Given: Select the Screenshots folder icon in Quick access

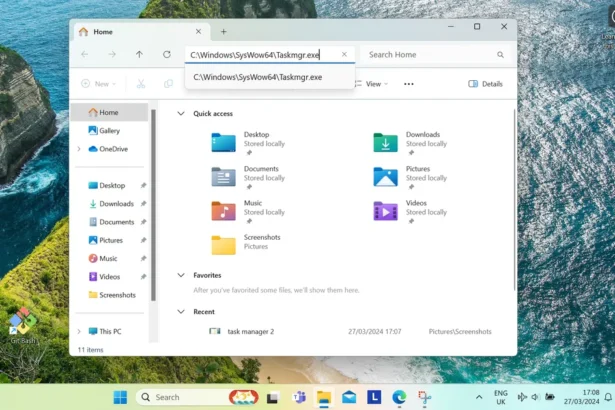Looking at the screenshot, I should (224, 245).
